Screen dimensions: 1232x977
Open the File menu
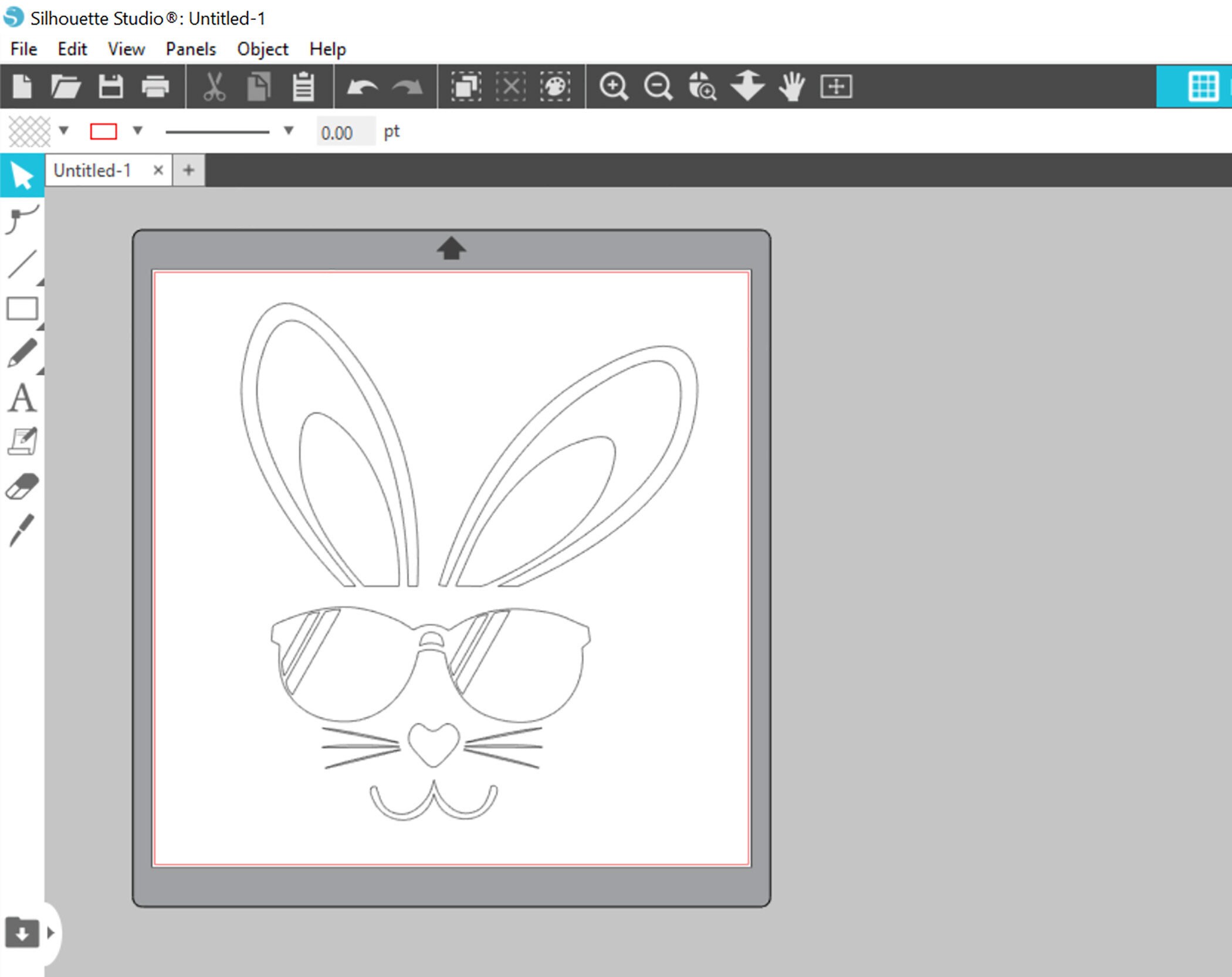24,49
